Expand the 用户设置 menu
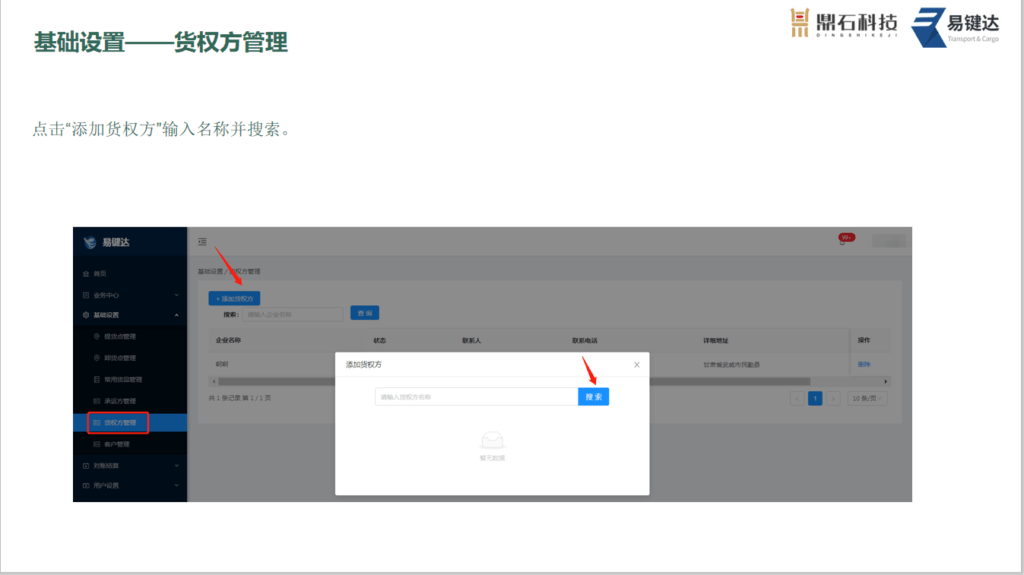Viewport: 1024px width, 575px height. [130, 485]
